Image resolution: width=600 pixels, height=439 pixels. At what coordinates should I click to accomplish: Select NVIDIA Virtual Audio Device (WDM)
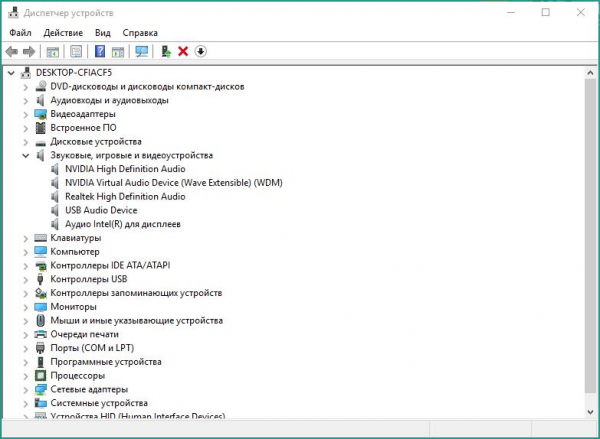174,183
